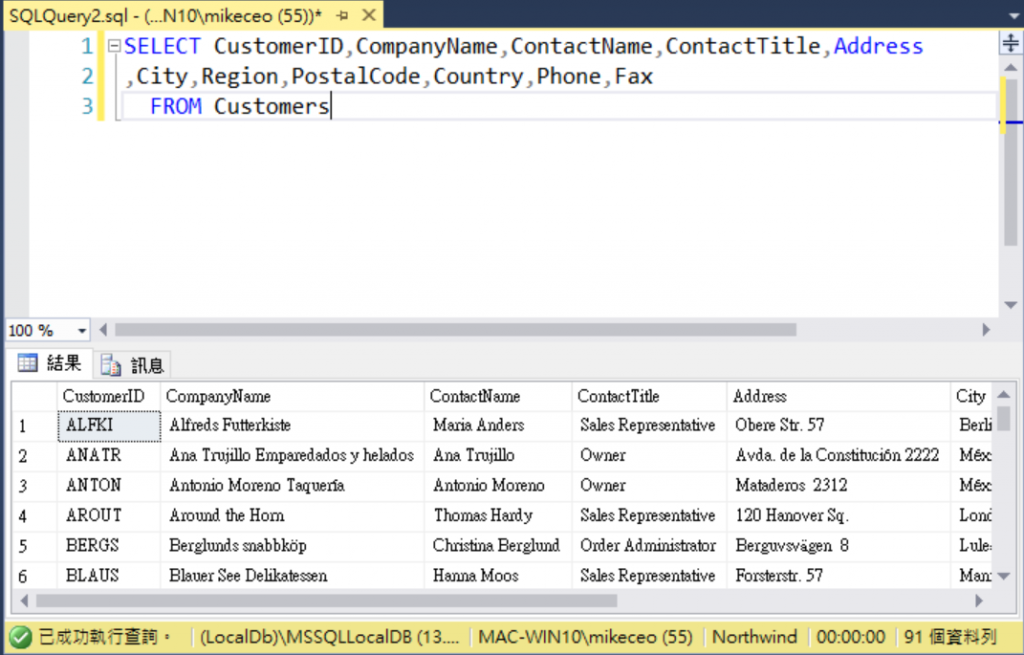Click the Northwind database status entry
The width and height of the screenshot is (1024, 655).
754,637
